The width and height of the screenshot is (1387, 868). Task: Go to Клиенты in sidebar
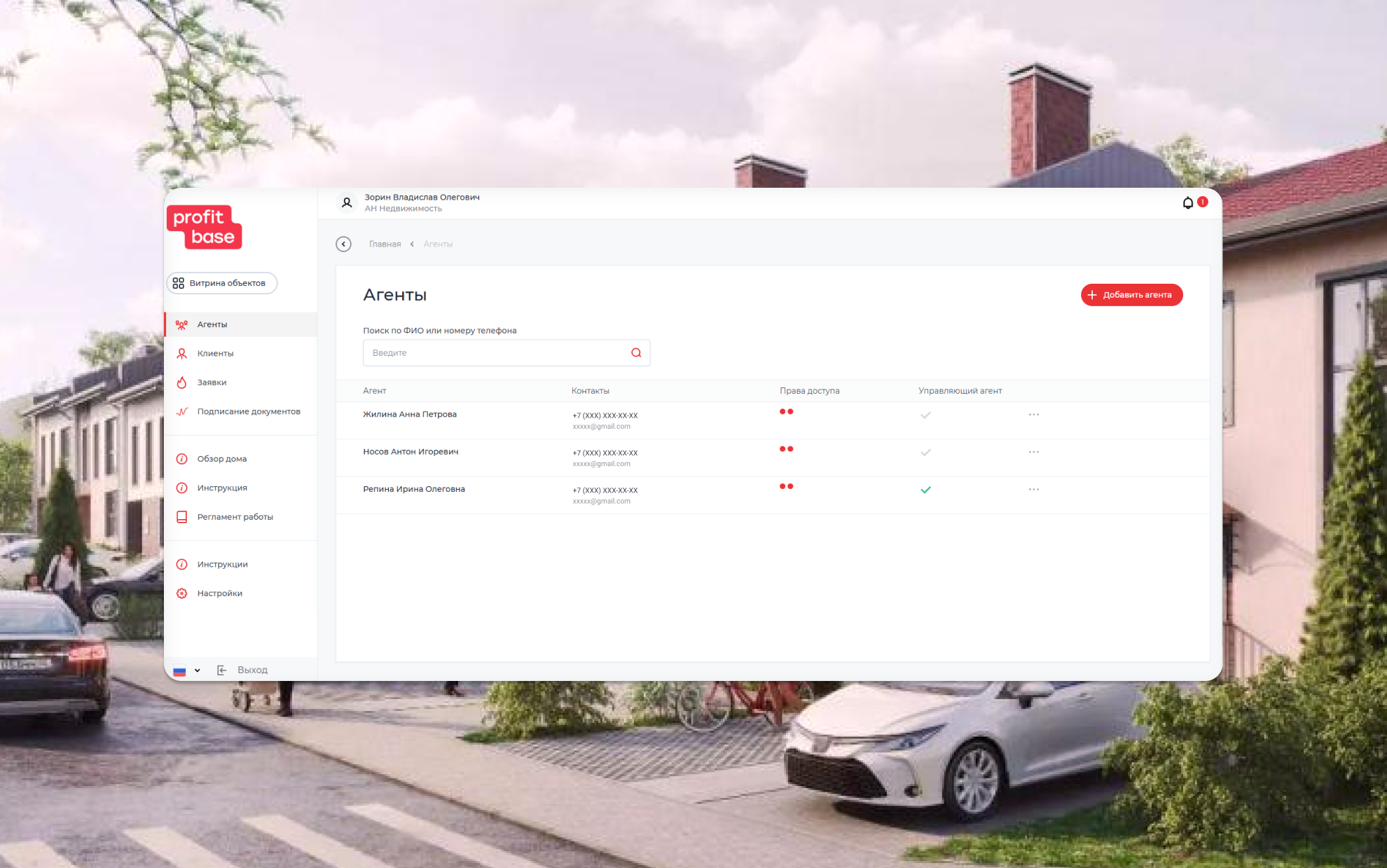pyautogui.click(x=214, y=354)
